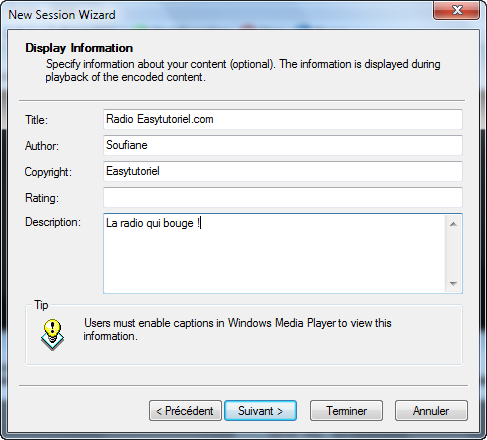Click the Display Information heading
Screen dimensions: 487x440
pos(79,48)
